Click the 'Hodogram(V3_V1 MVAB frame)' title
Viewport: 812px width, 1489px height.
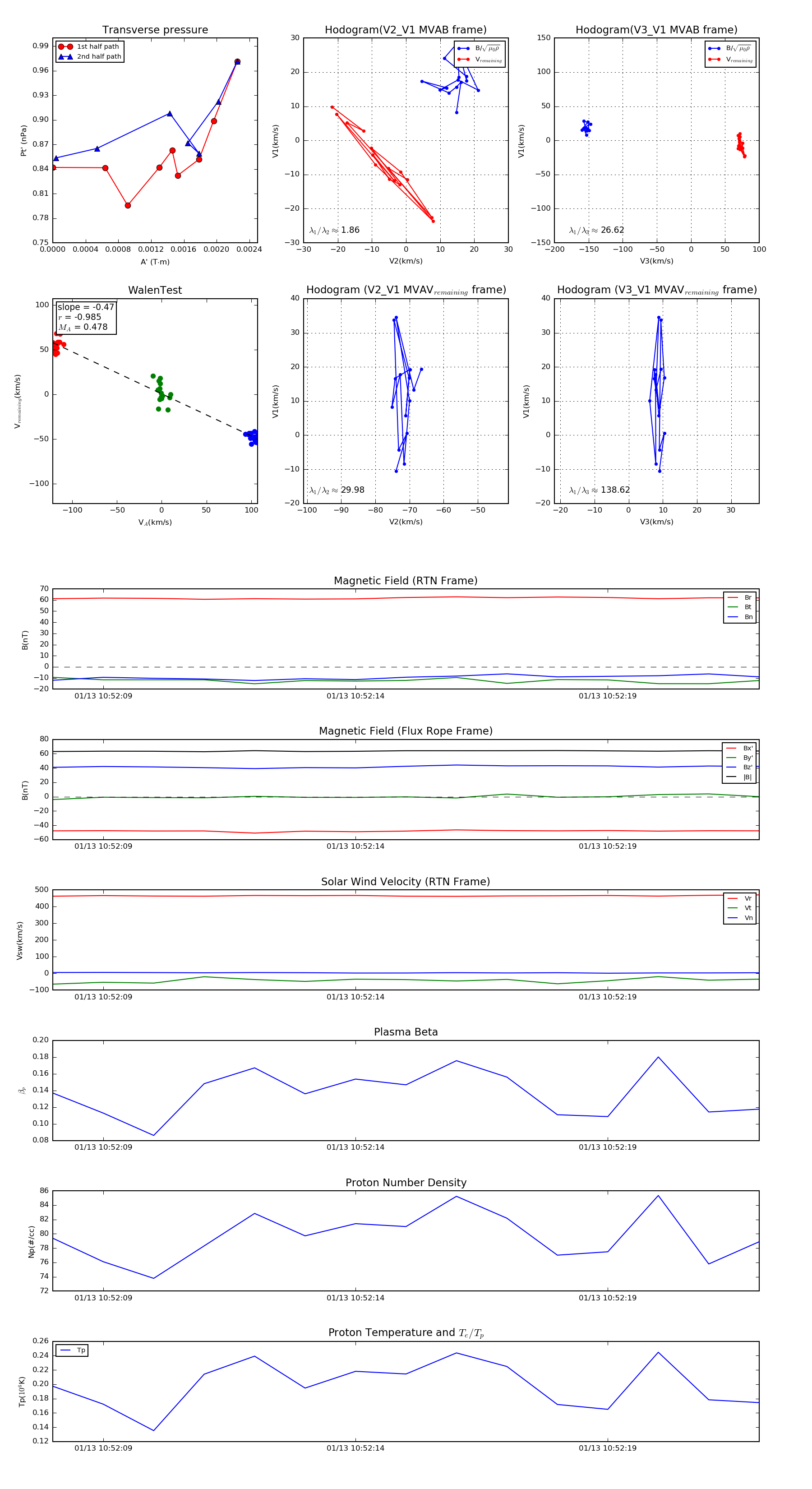(x=656, y=30)
